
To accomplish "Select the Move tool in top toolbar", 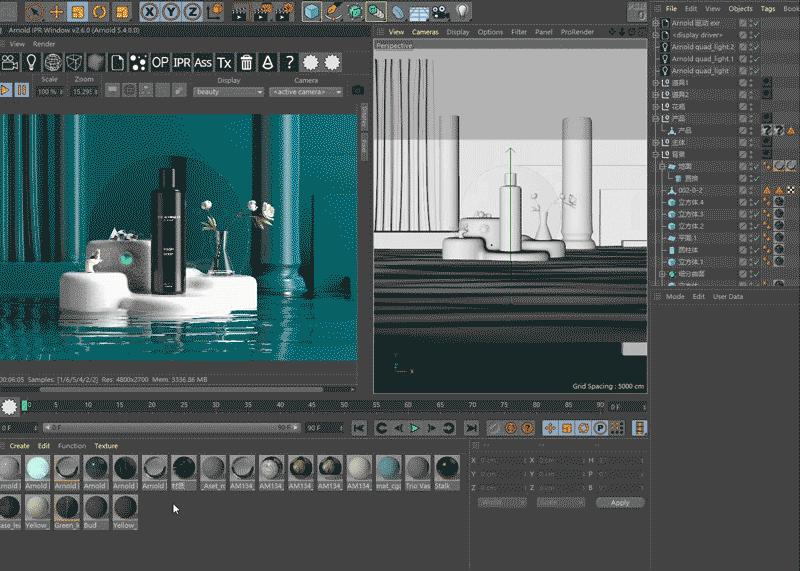I will (56, 11).
